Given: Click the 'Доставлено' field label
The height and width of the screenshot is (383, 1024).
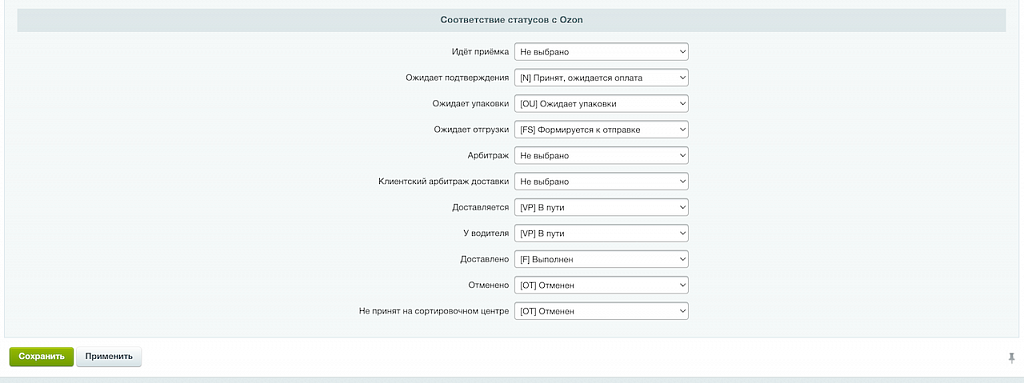Looking at the screenshot, I should [x=485, y=259].
